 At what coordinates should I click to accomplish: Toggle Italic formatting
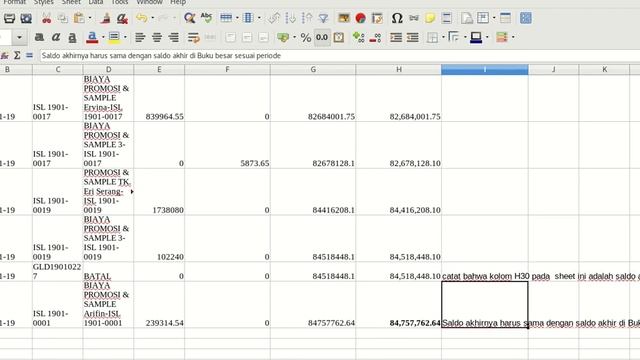pyautogui.click(x=56, y=38)
